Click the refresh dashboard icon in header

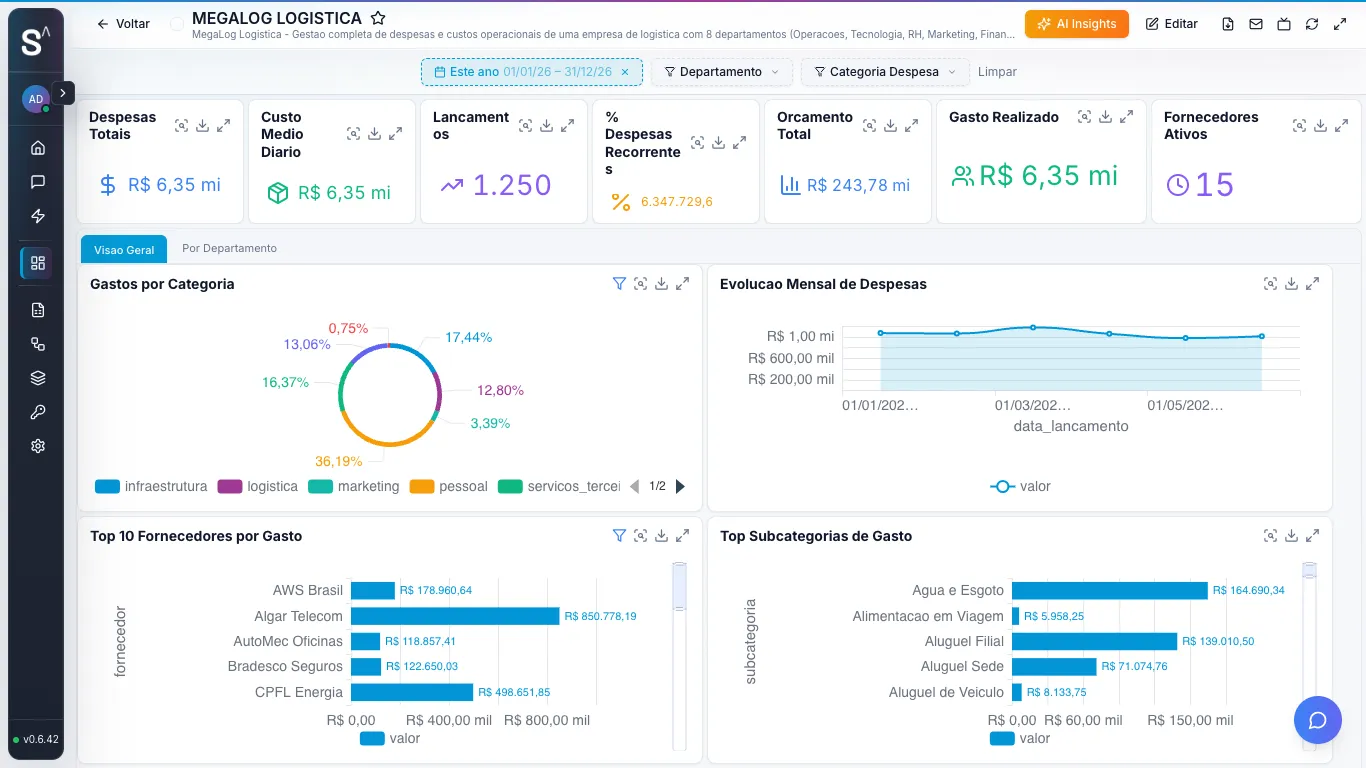tap(1312, 24)
